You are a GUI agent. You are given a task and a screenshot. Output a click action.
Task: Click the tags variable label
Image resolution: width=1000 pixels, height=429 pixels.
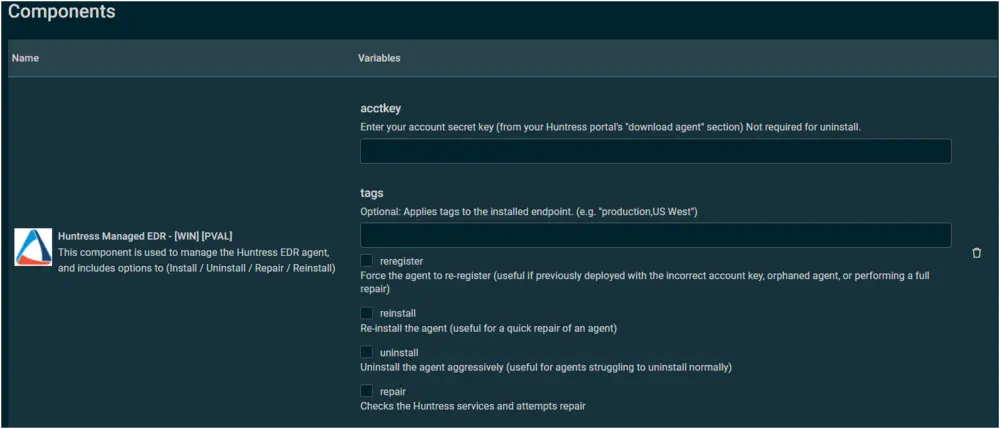(x=372, y=193)
